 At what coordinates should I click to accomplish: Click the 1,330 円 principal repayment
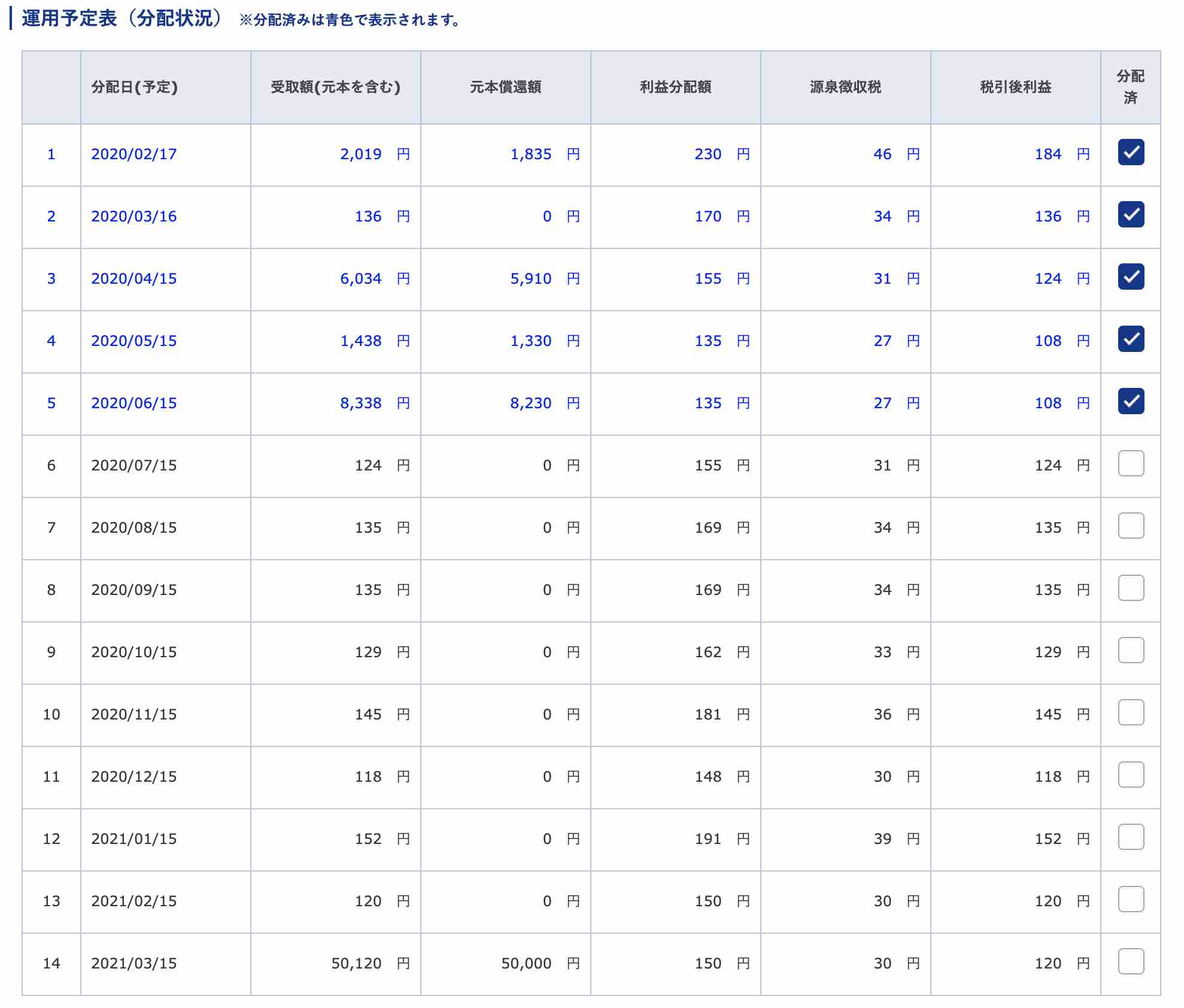[x=545, y=341]
